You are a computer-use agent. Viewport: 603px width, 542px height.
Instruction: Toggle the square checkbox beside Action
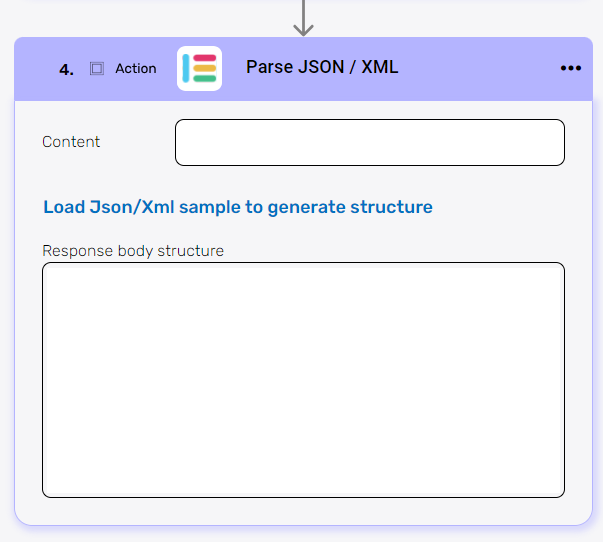(97, 68)
